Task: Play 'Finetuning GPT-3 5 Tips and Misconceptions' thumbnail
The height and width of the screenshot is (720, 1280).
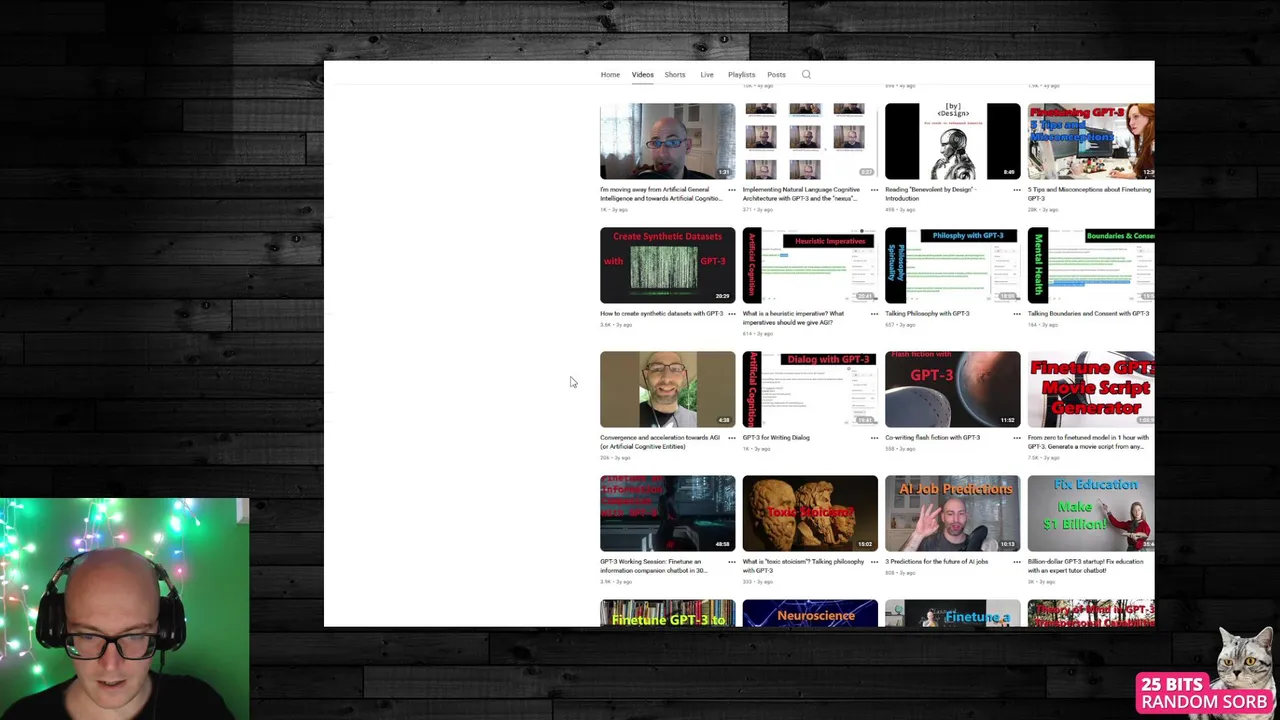Action: tap(1090, 141)
